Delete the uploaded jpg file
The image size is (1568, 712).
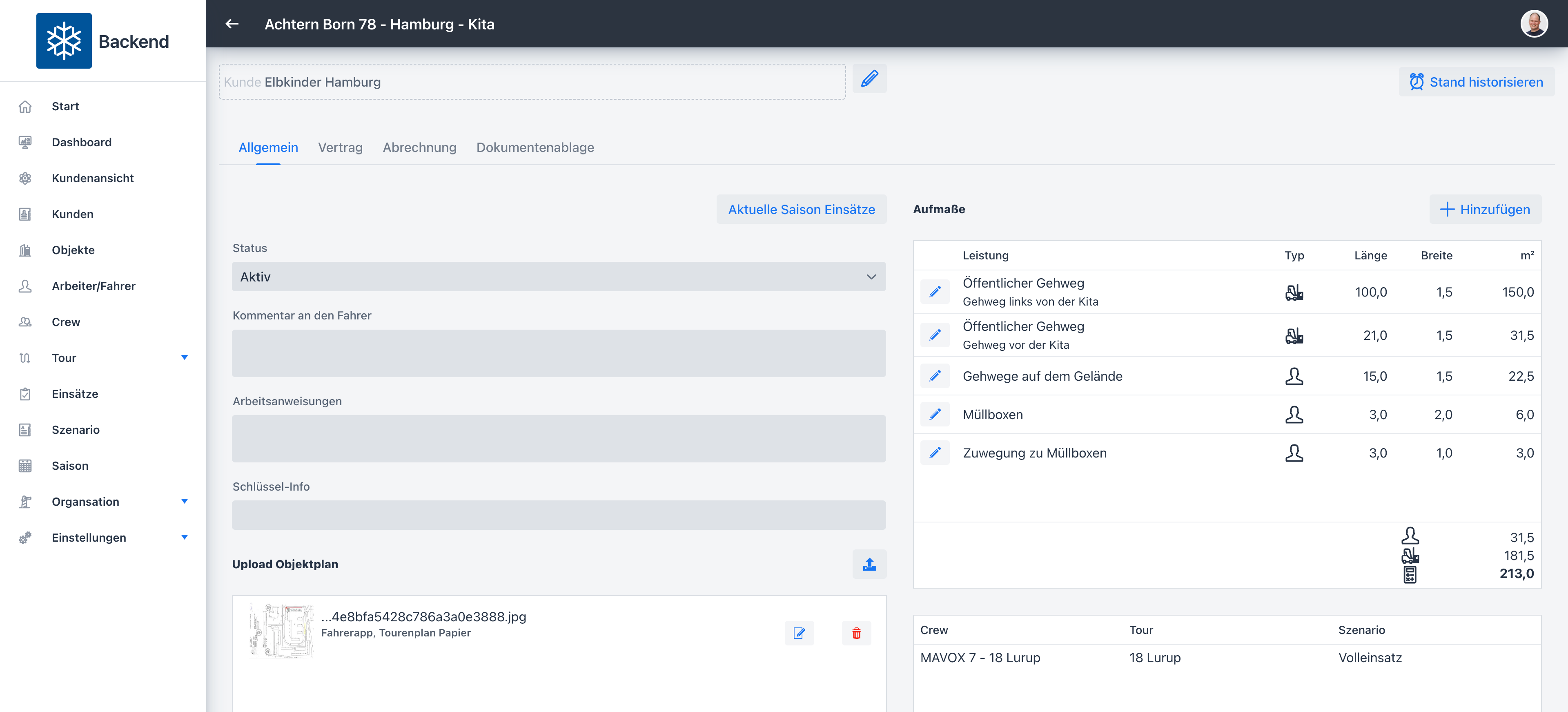tap(856, 633)
